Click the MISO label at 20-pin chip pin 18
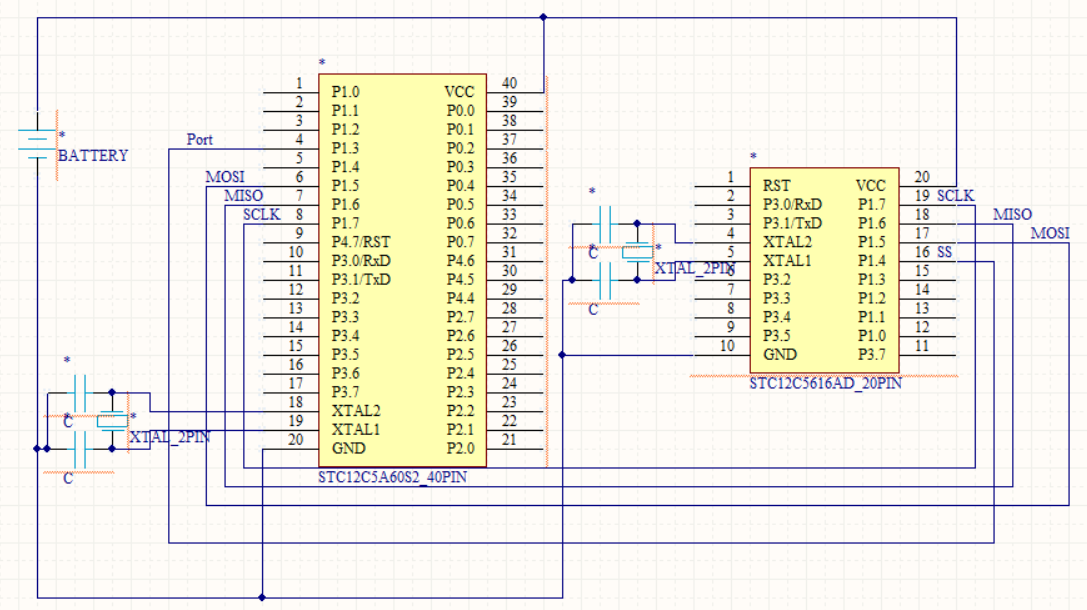 tap(1012, 214)
